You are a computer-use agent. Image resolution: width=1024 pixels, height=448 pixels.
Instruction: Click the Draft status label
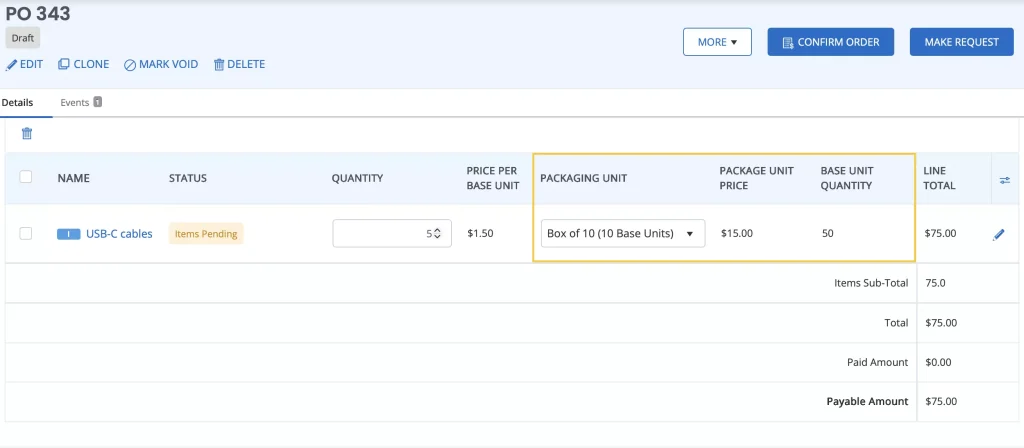pyautogui.click(x=23, y=38)
